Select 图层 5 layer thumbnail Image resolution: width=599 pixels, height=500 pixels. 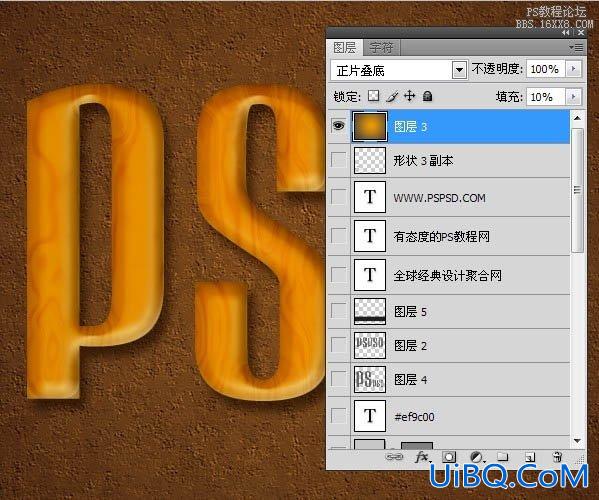tap(370, 311)
